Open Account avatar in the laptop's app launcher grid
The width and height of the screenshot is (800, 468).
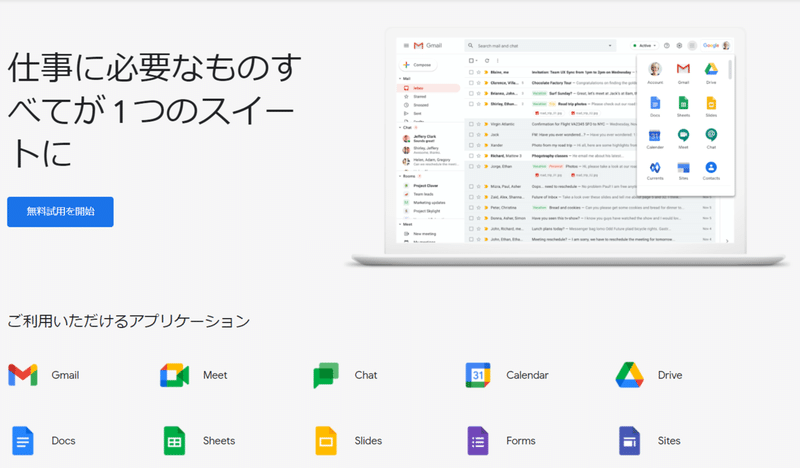[x=655, y=68]
